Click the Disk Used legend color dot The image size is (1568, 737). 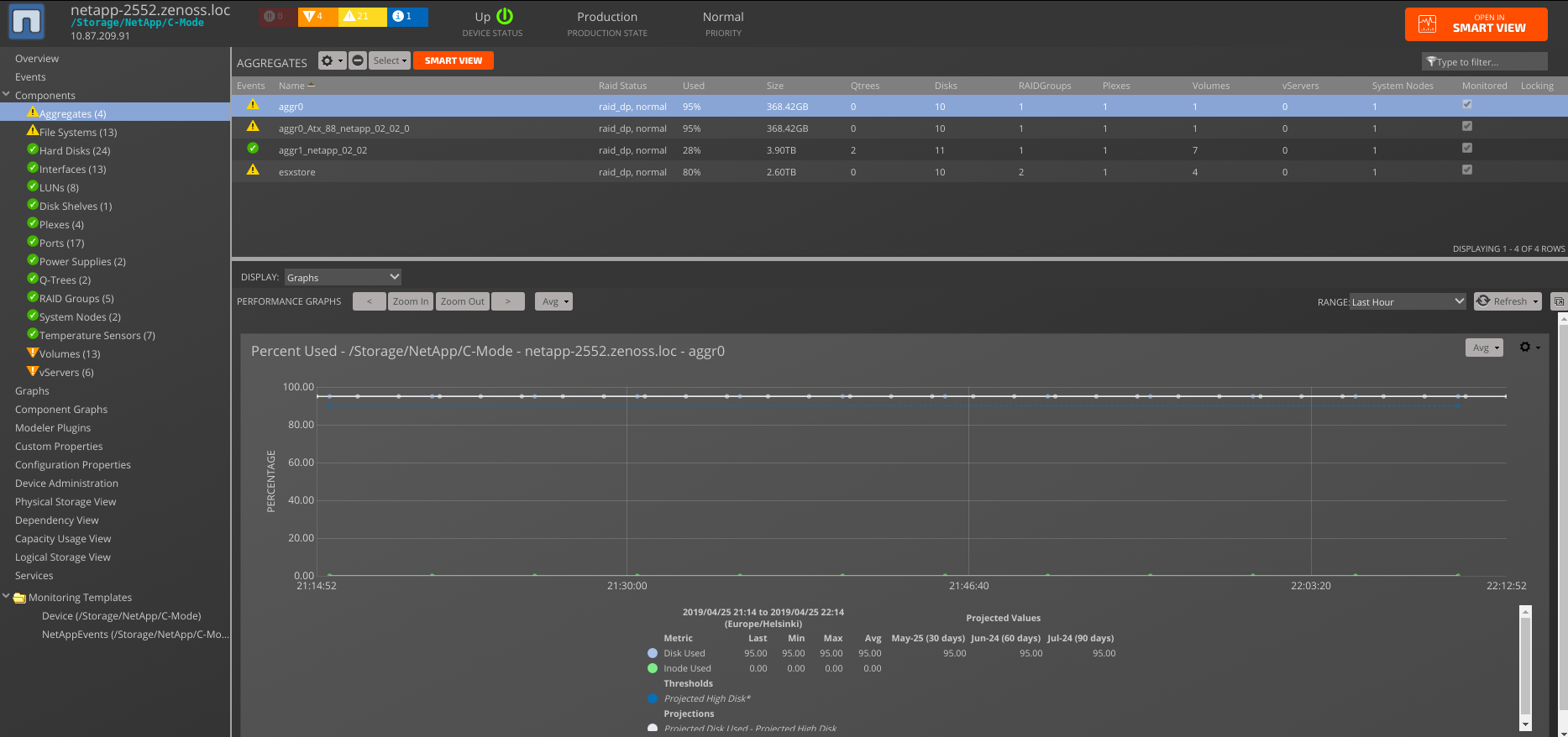[653, 653]
